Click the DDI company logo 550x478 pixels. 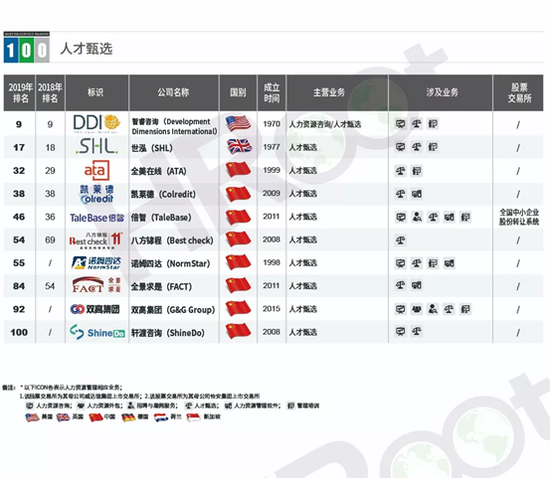(96, 124)
